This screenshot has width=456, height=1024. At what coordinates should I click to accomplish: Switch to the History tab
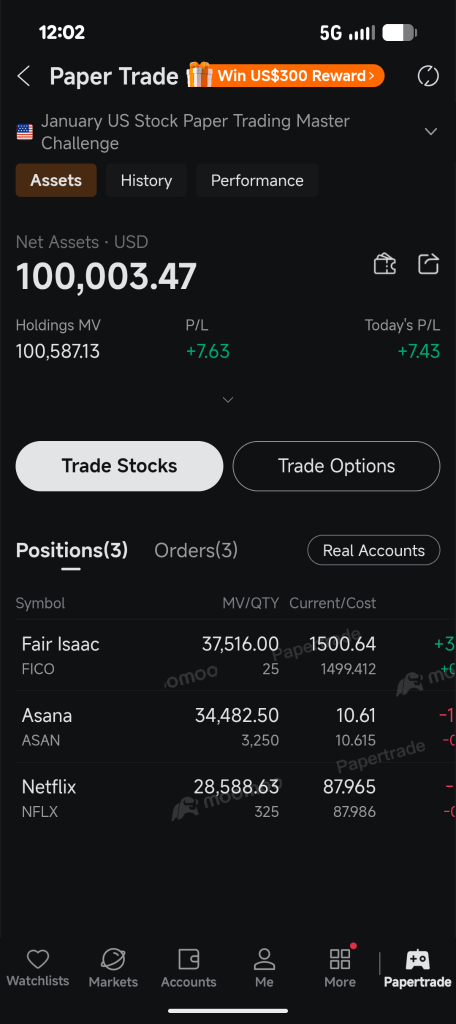pyautogui.click(x=146, y=180)
